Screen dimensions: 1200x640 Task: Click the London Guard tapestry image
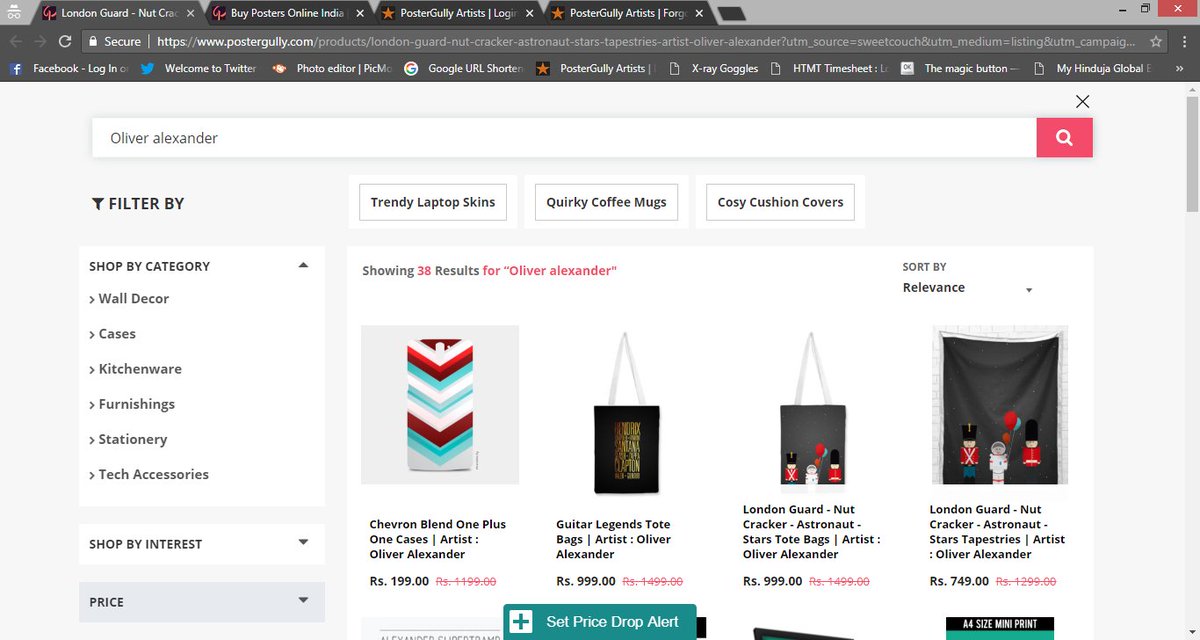pyautogui.click(x=1000, y=405)
